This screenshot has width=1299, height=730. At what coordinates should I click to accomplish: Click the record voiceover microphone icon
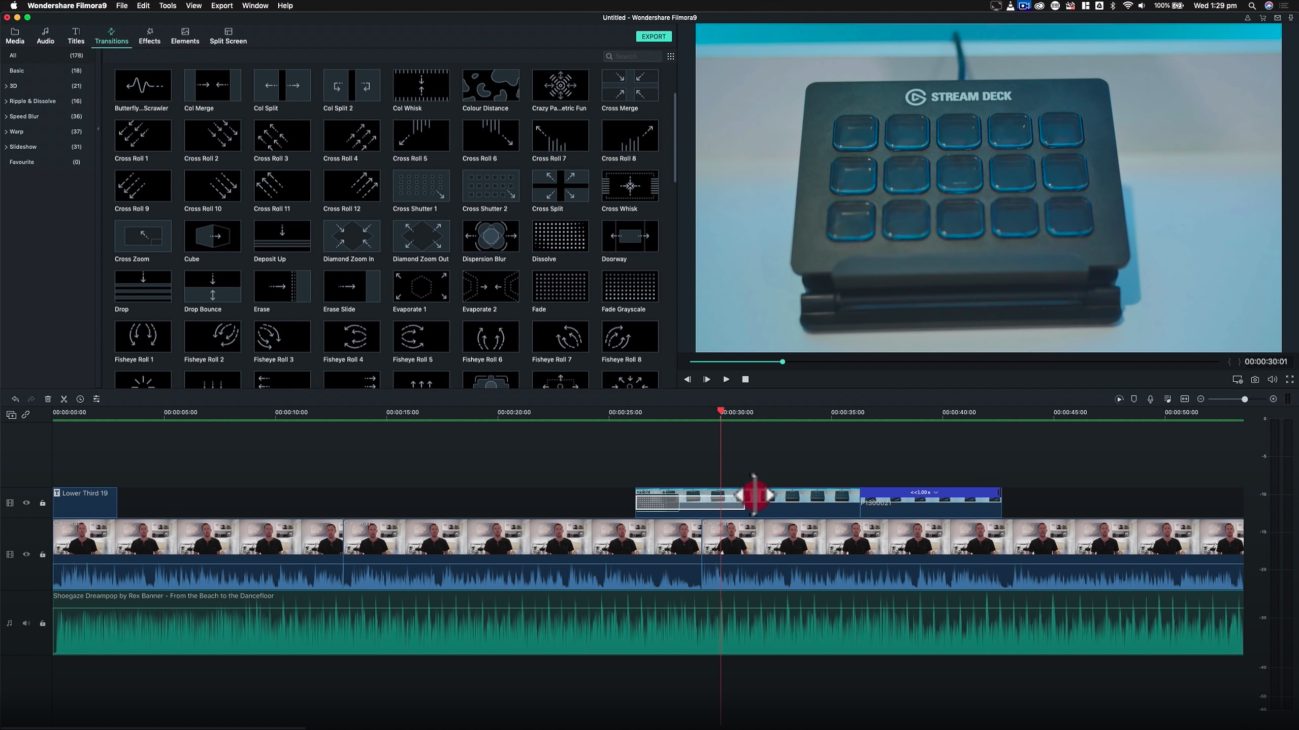[x=1150, y=399]
